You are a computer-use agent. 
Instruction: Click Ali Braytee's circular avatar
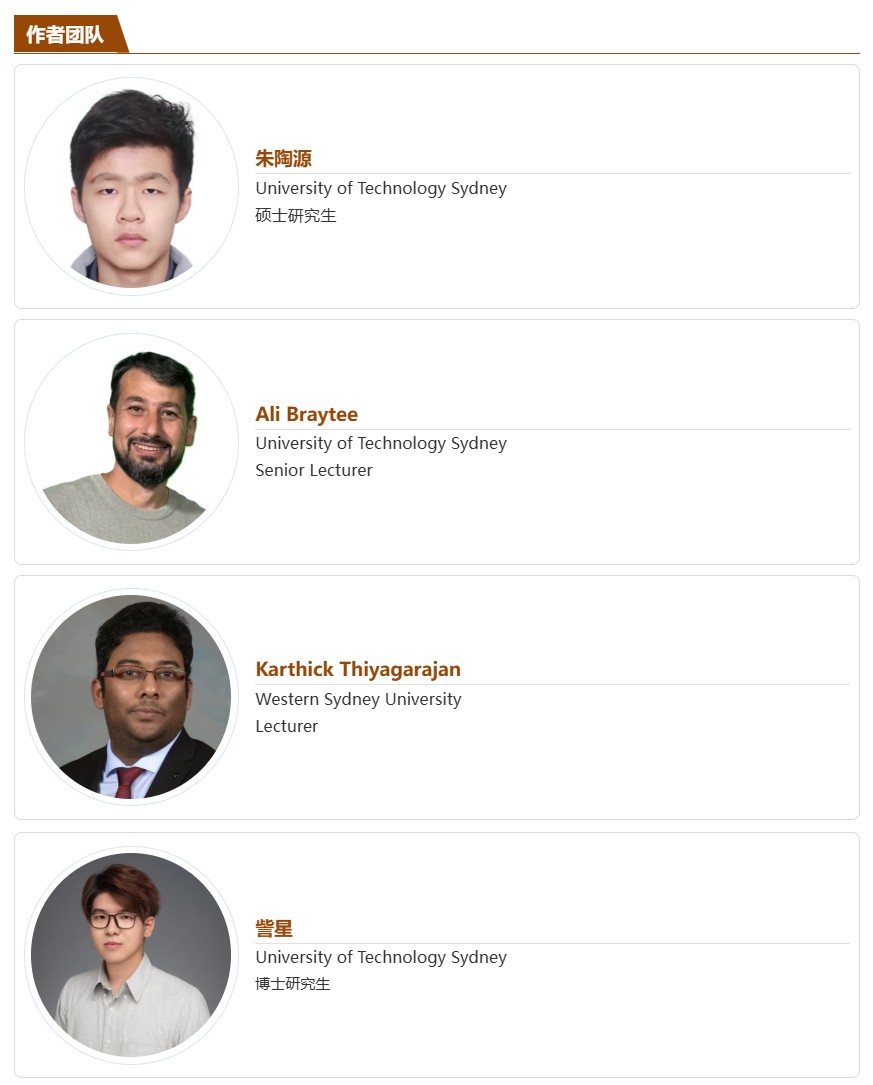click(x=131, y=443)
